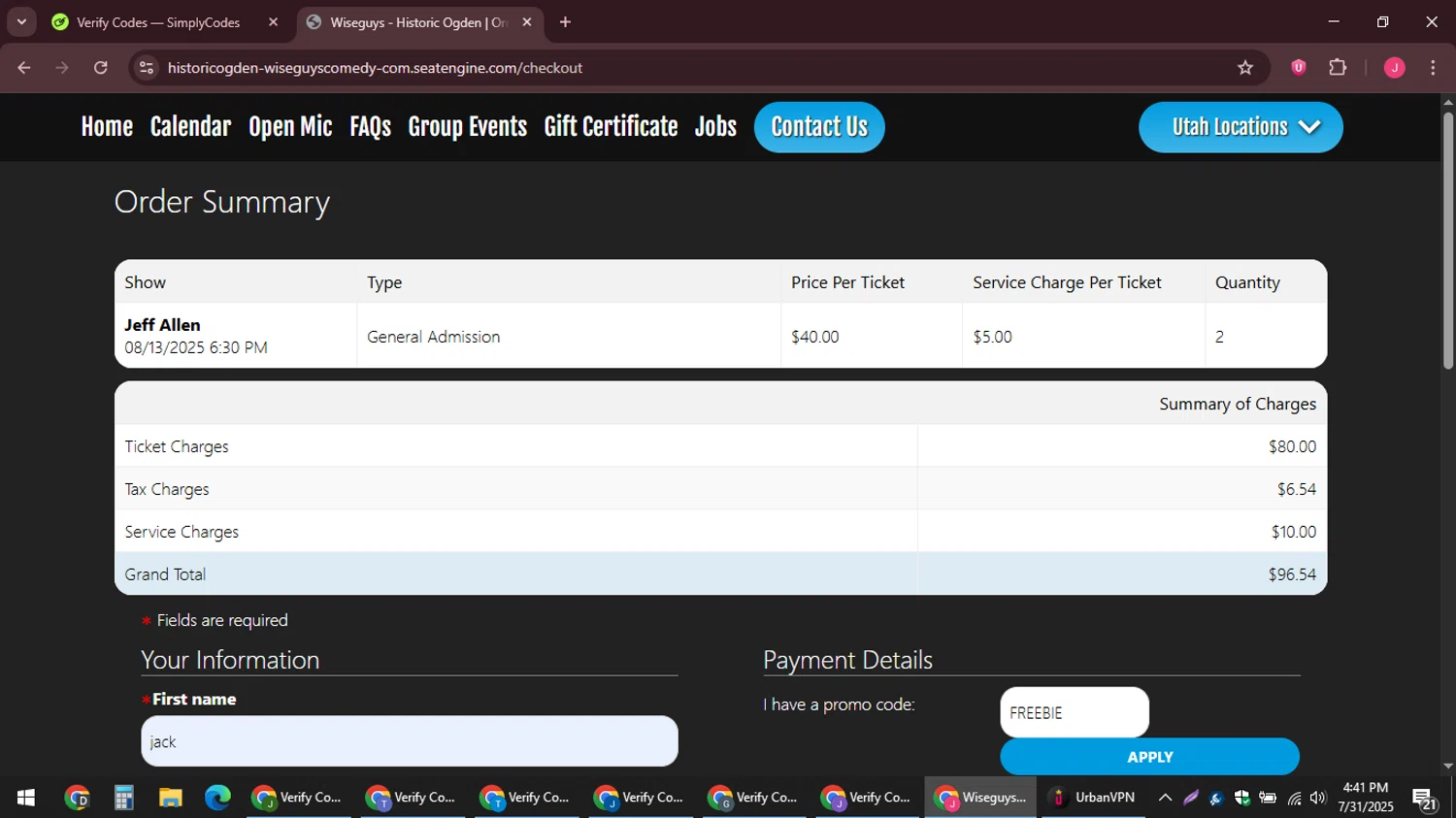
Task: Click the First name input field
Action: pos(410,741)
